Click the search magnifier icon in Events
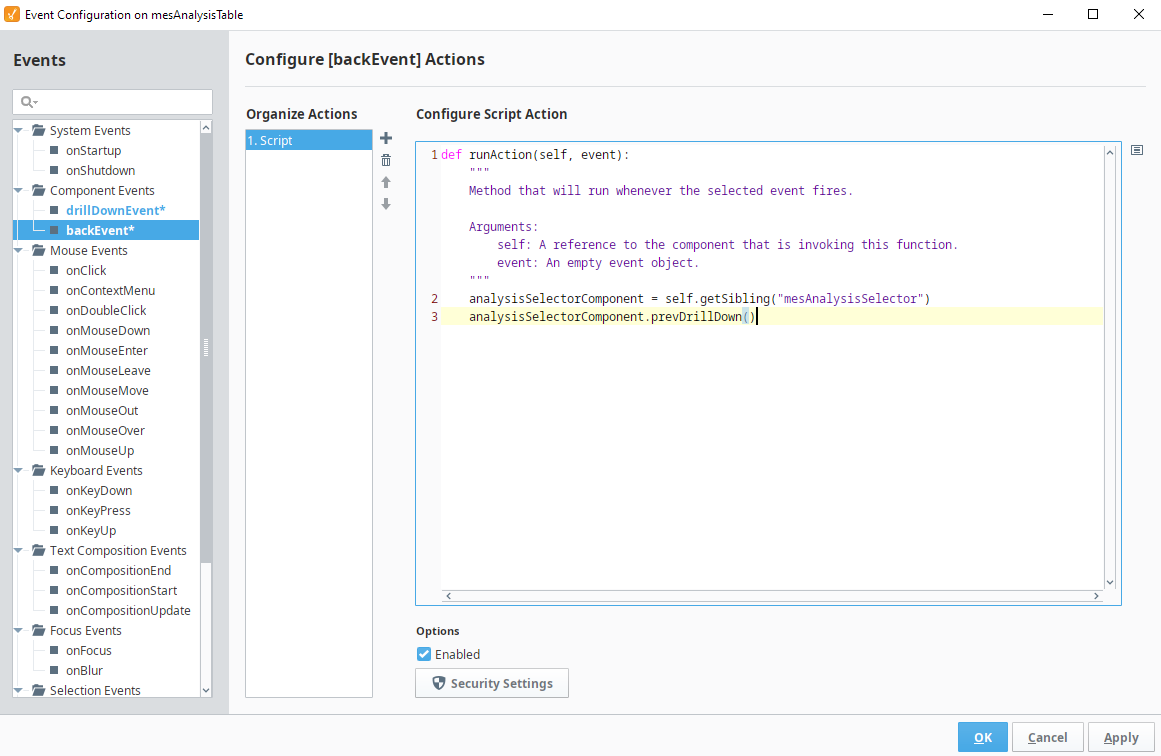The height and width of the screenshot is (756, 1161). point(27,102)
